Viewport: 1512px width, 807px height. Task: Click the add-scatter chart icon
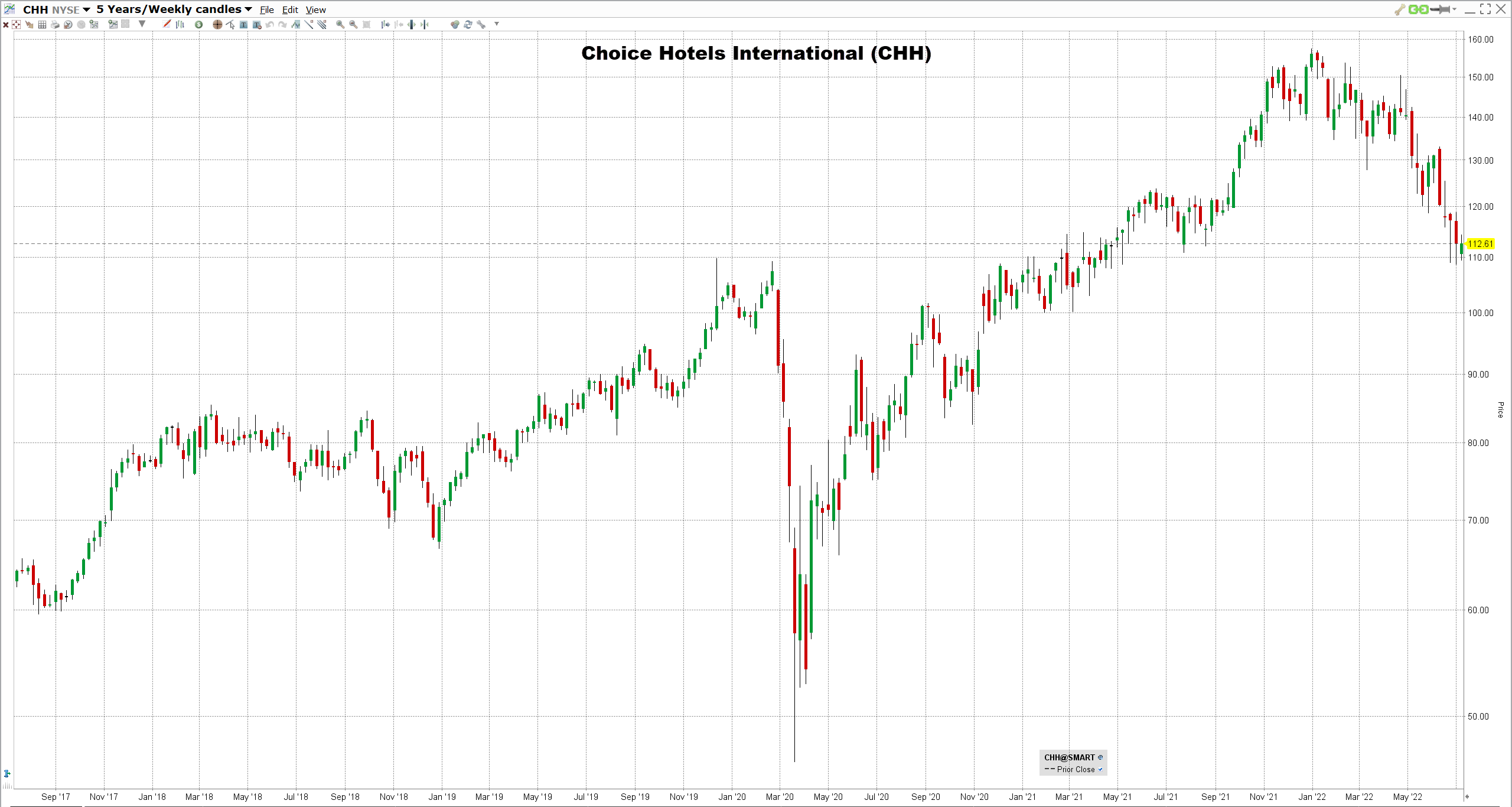point(94,24)
